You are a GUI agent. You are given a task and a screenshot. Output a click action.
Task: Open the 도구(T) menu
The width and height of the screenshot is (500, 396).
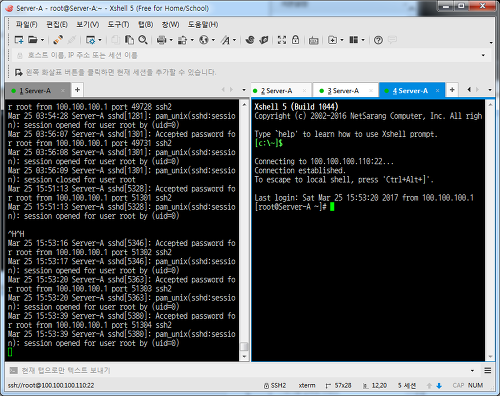[118, 24]
